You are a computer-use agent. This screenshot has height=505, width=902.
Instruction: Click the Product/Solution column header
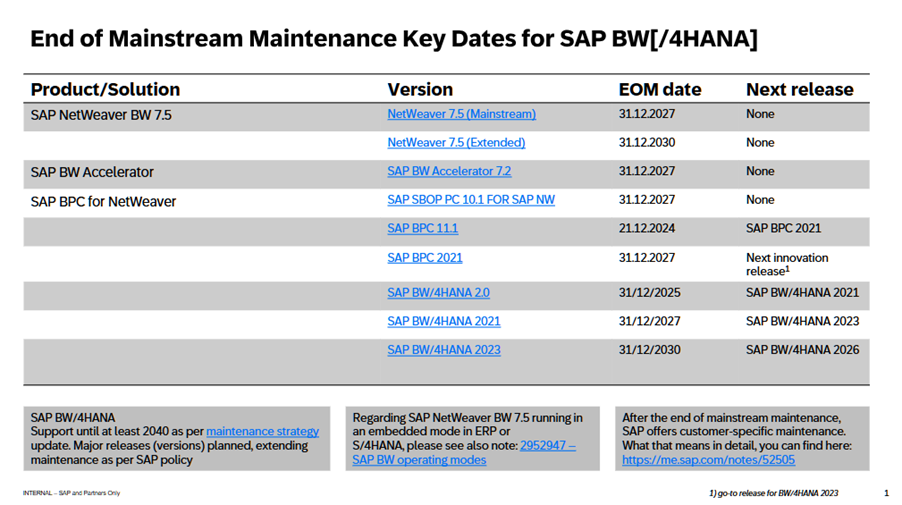[x=105, y=89]
